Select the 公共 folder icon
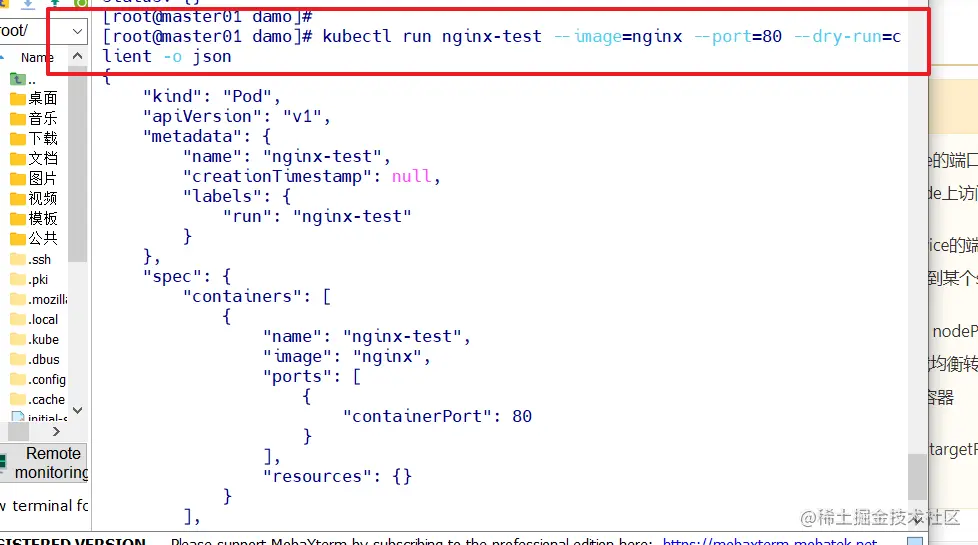 click(17, 239)
